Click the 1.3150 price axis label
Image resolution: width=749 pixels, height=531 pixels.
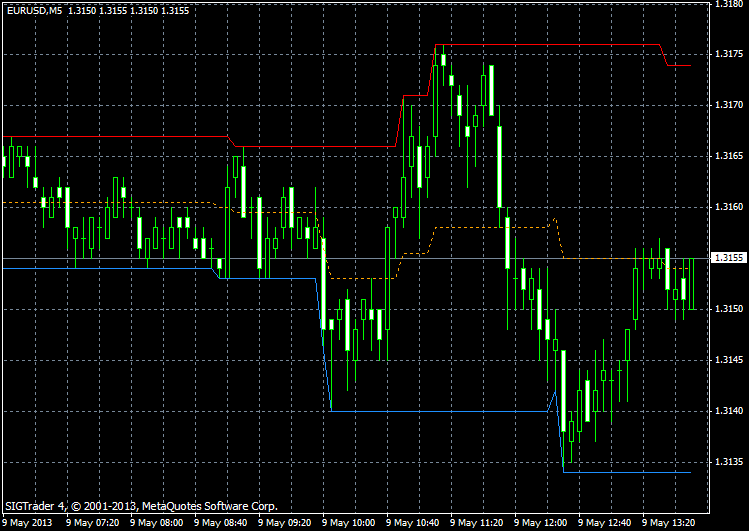click(x=729, y=309)
